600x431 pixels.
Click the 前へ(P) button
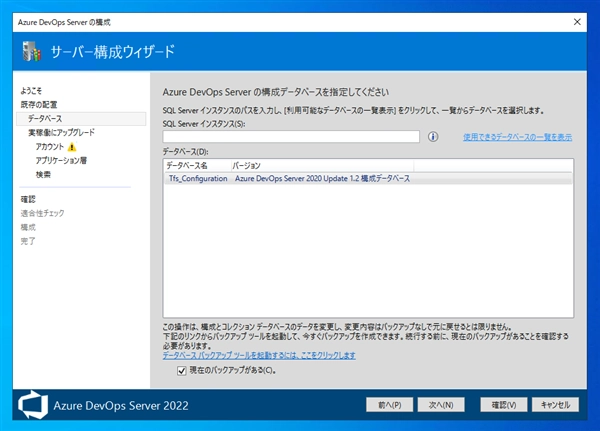point(390,405)
